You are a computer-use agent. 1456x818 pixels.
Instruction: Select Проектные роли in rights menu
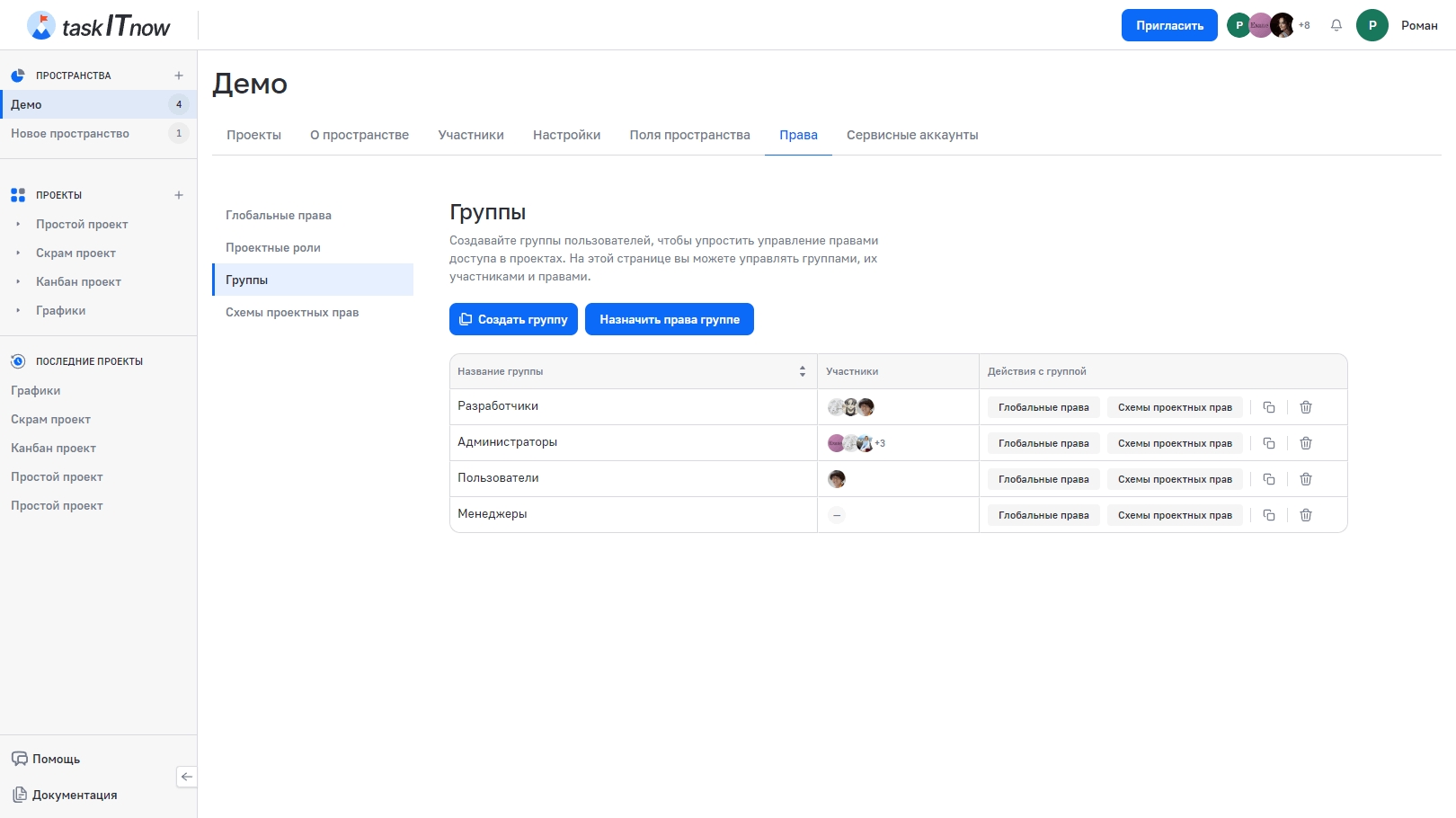(x=273, y=247)
